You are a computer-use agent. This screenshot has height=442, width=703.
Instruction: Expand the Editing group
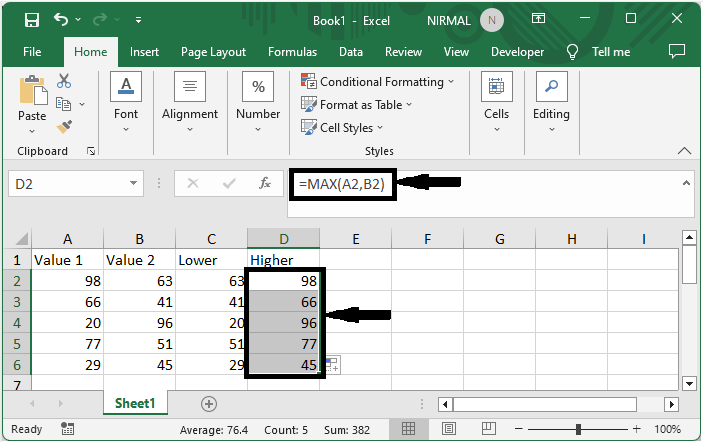(551, 102)
